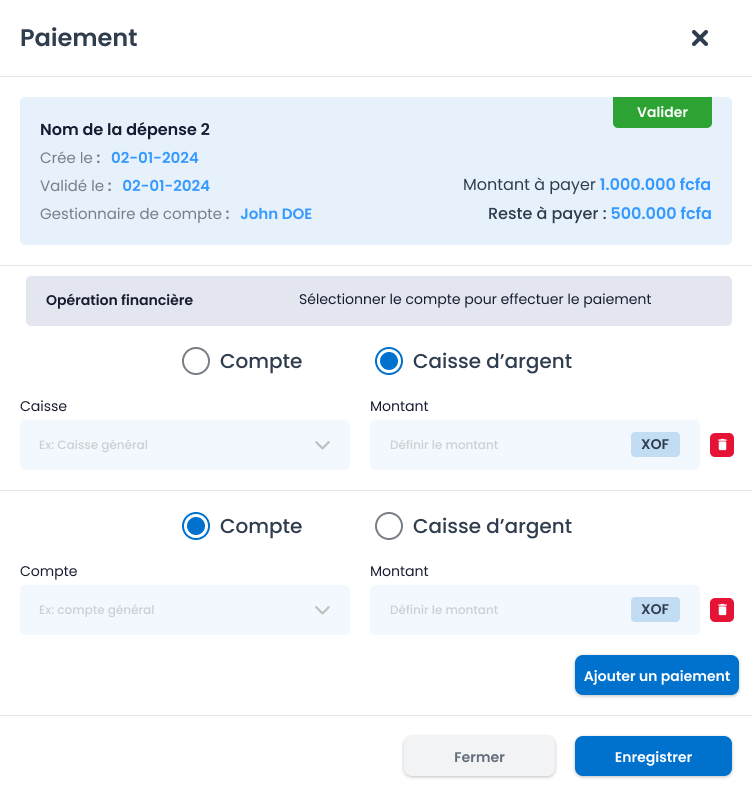Click the XOF currency badge in the first Montant
This screenshot has height=796, width=752.
(655, 444)
